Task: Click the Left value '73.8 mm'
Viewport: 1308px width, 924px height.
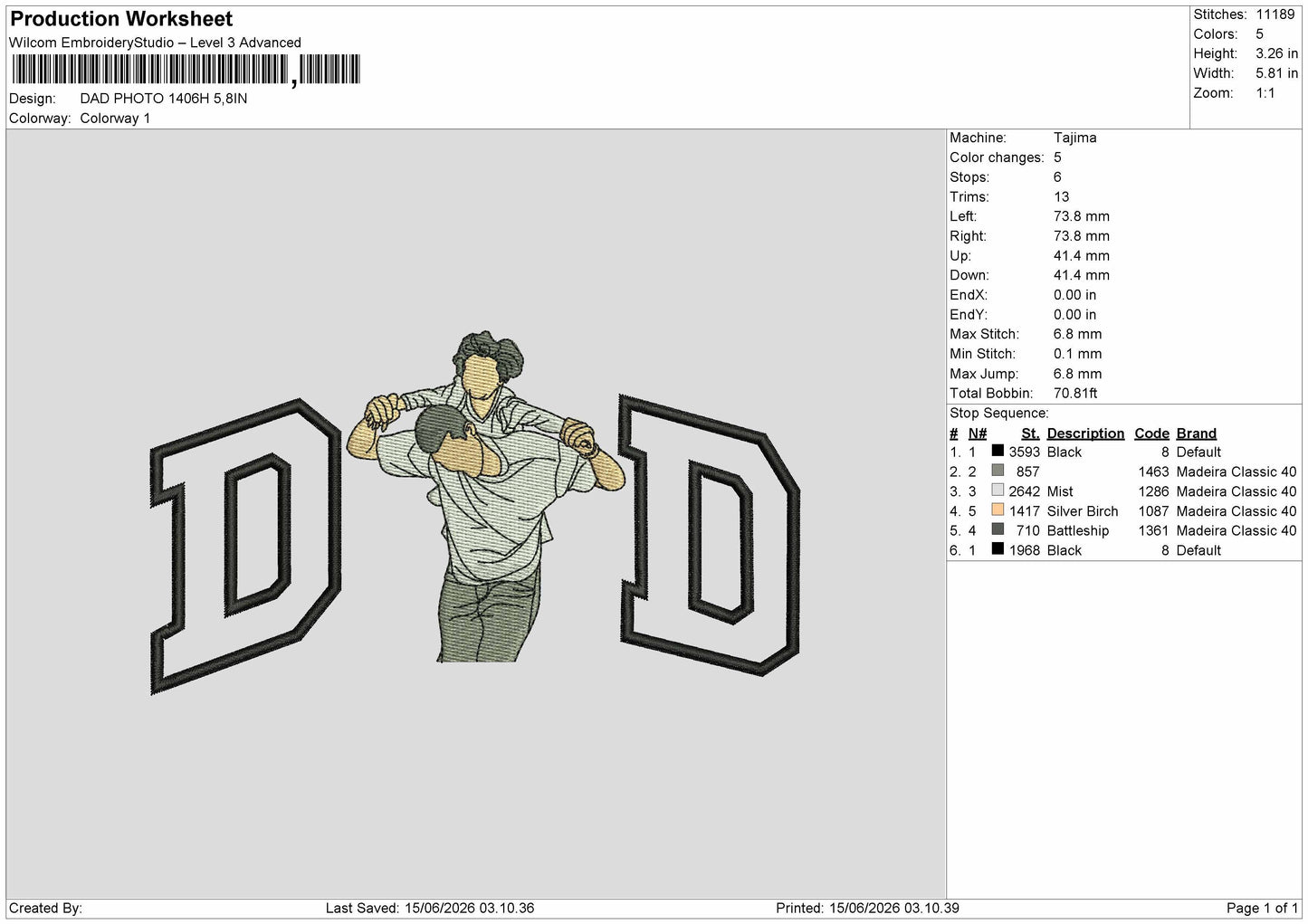Action: point(1081,216)
